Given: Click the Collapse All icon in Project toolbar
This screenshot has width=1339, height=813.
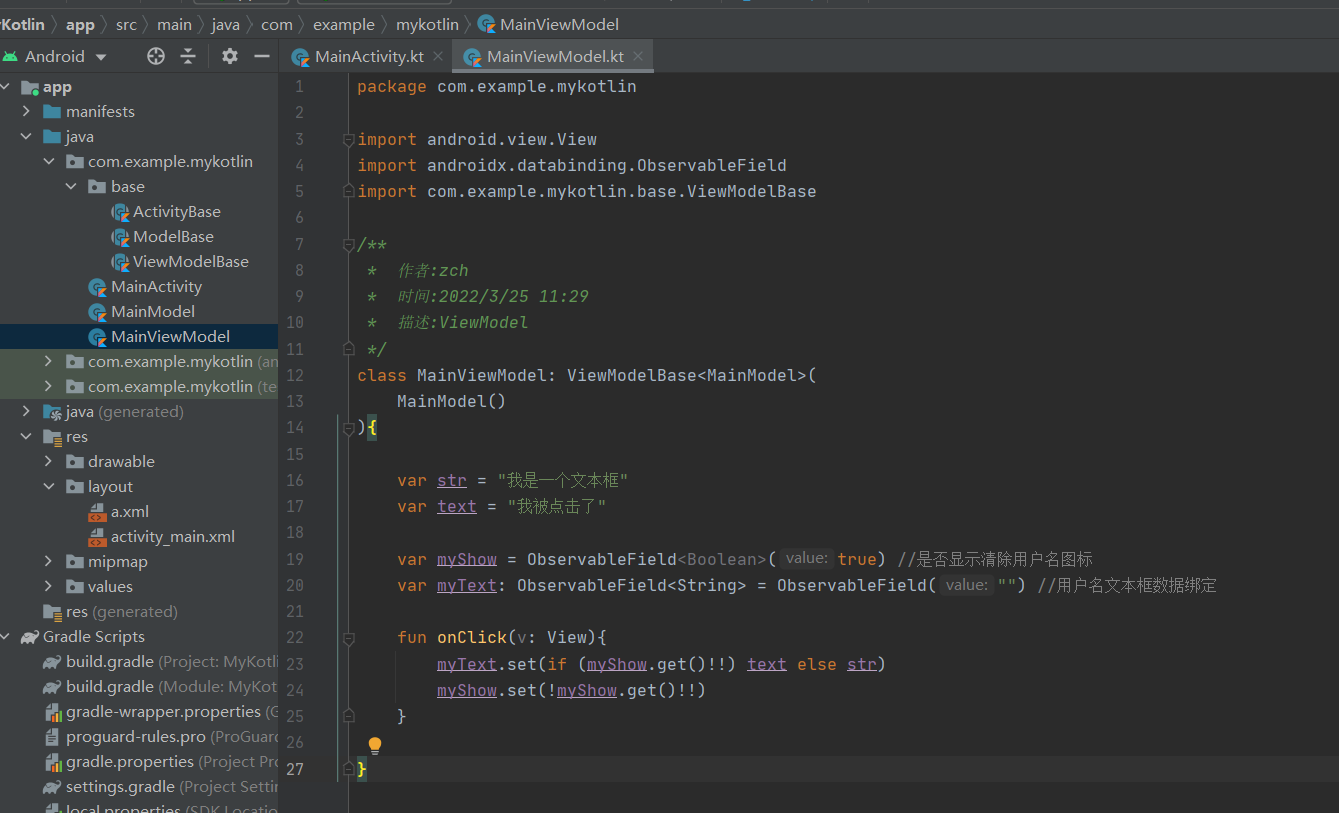Looking at the screenshot, I should pos(189,56).
